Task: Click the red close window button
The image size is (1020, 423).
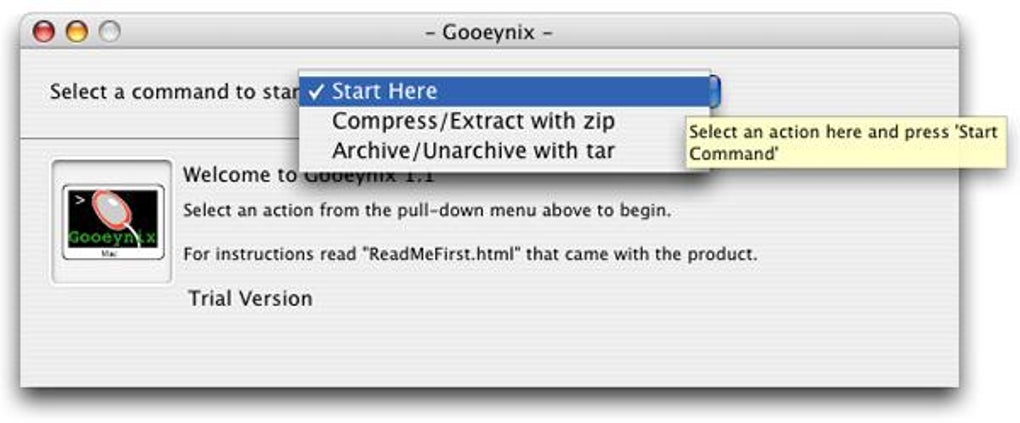Action: click(x=45, y=32)
